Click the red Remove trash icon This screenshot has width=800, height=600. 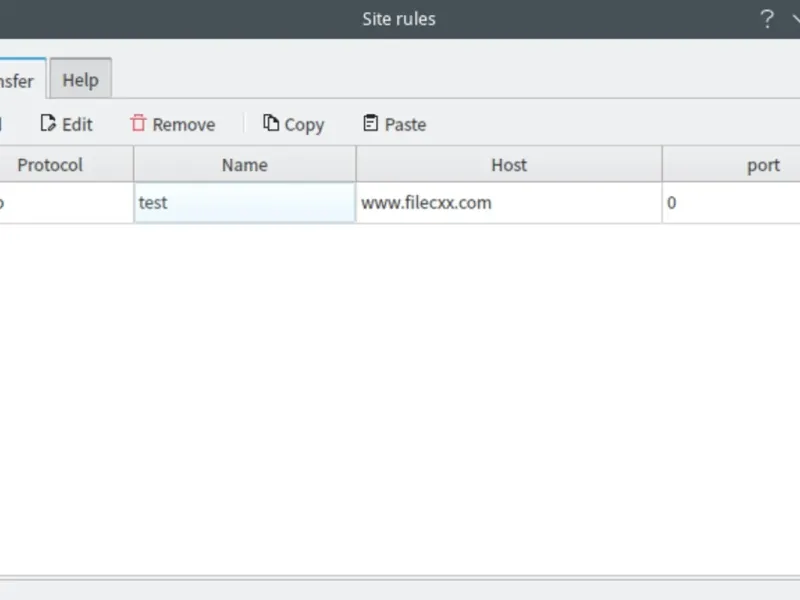[x=138, y=124]
